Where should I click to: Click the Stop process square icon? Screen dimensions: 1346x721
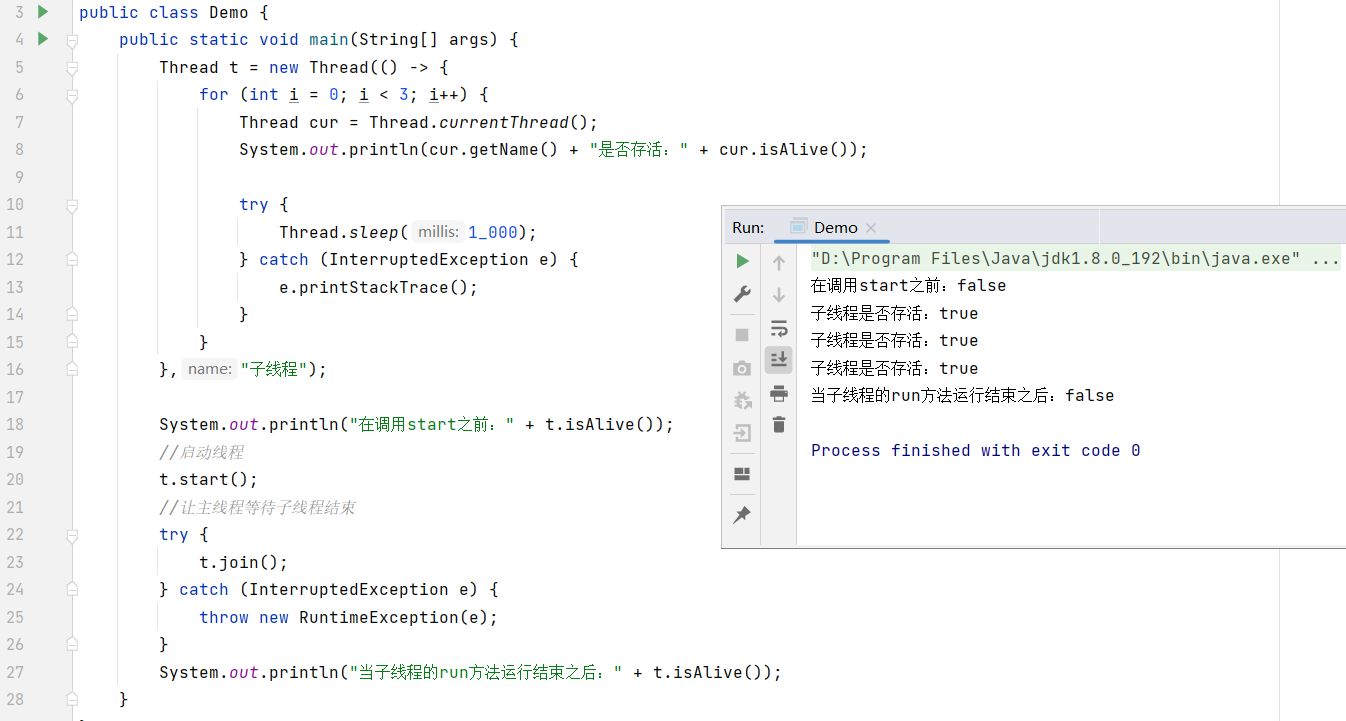[742, 334]
